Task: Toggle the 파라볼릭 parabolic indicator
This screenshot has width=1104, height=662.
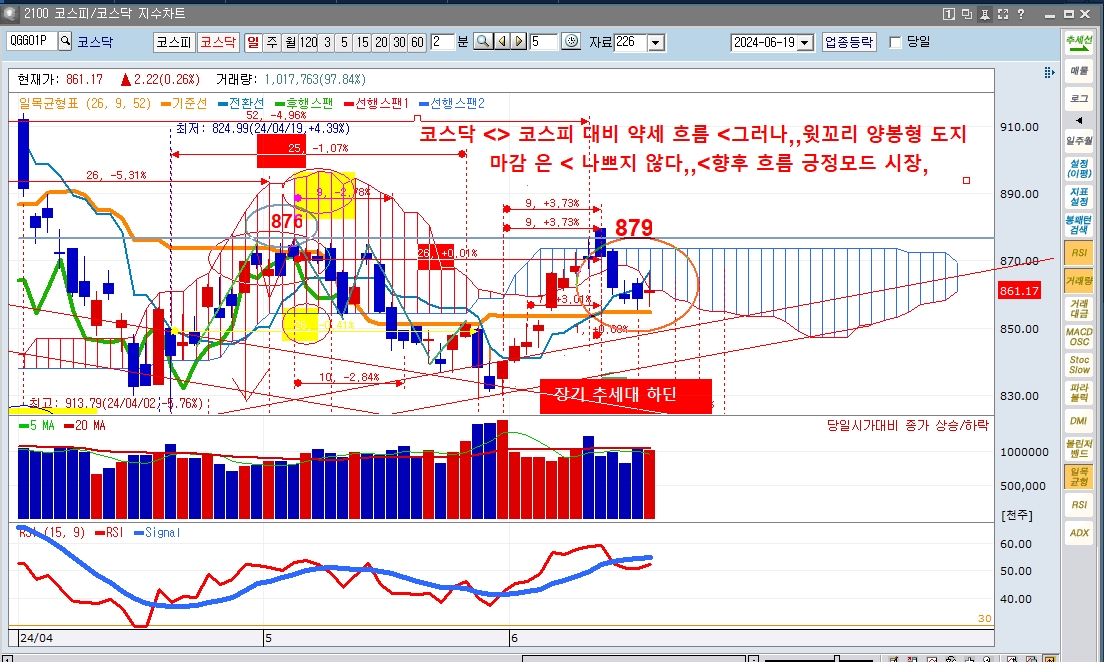Action: pyautogui.click(x=1079, y=392)
